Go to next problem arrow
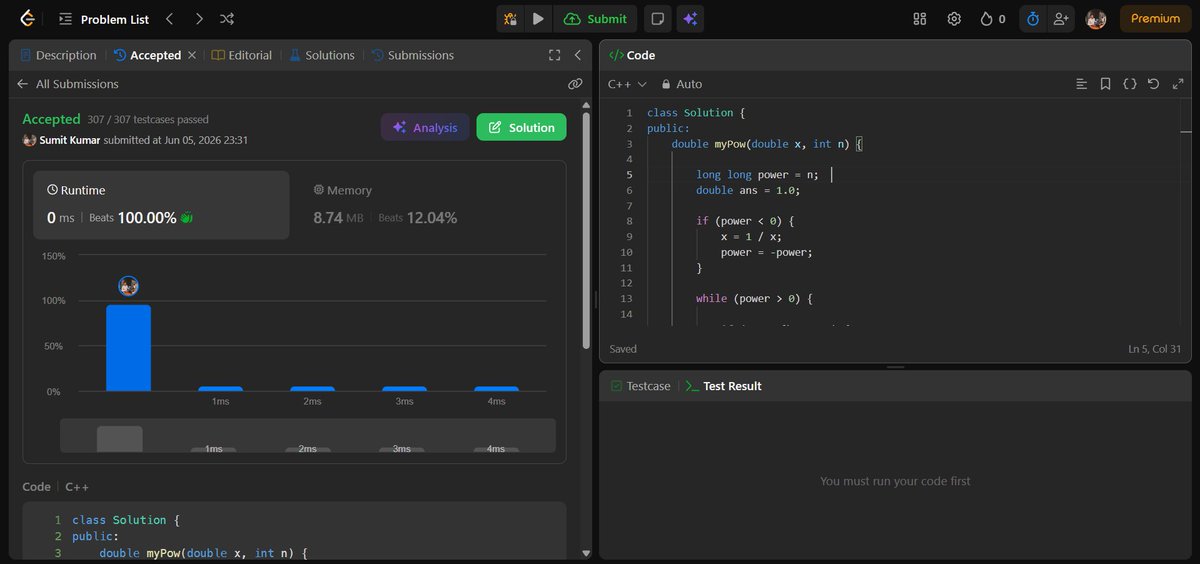This screenshot has height=564, width=1200. (199, 18)
